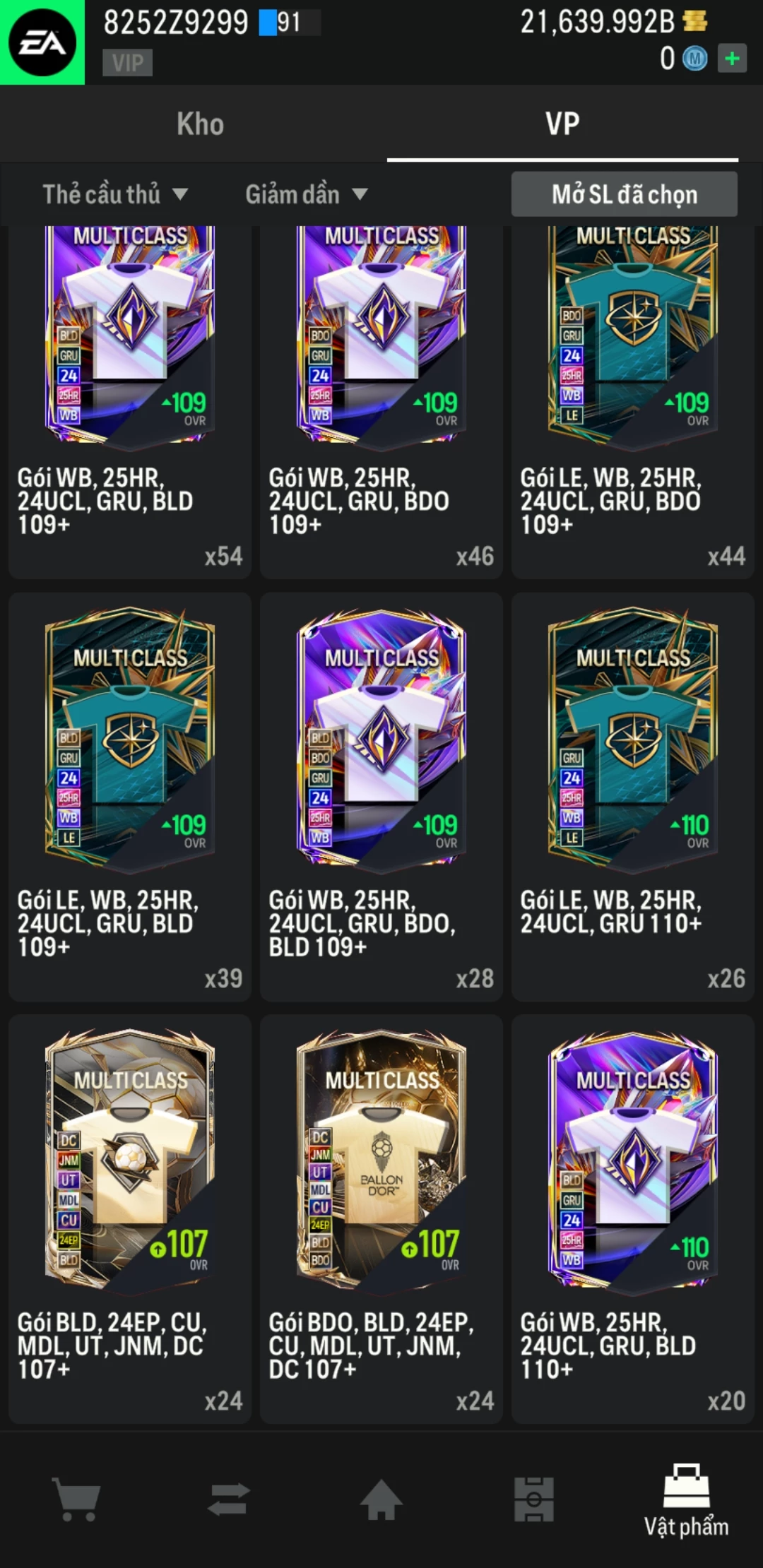Viewport: 763px width, 1568px height.
Task: Tap the VIP badge
Action: [x=127, y=63]
